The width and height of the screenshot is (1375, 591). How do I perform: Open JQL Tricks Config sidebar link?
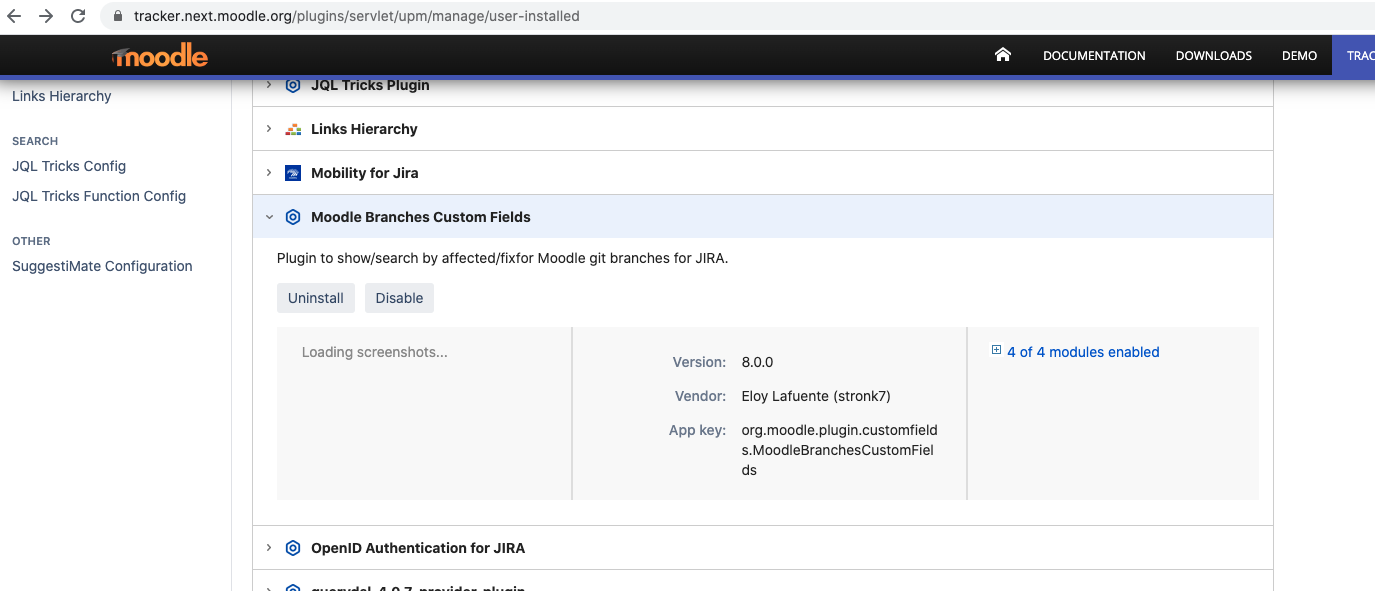point(69,166)
